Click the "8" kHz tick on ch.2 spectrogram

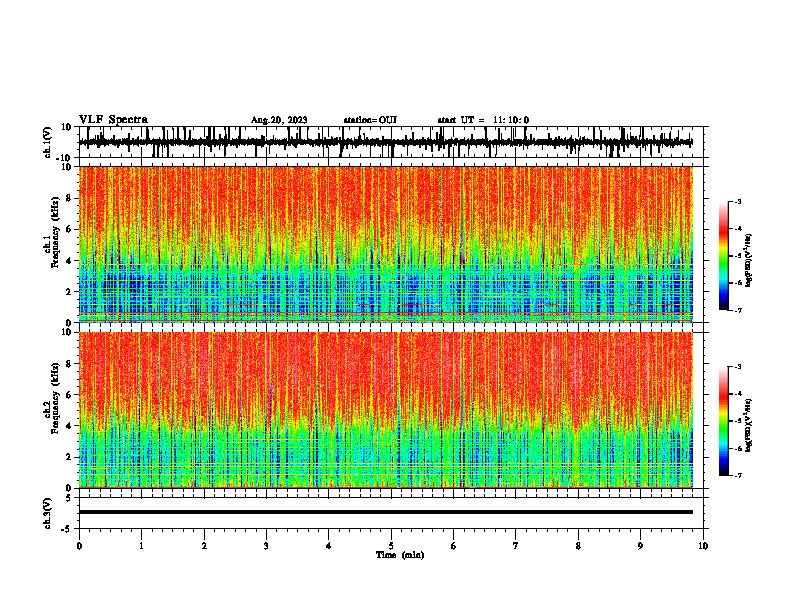click(x=69, y=364)
